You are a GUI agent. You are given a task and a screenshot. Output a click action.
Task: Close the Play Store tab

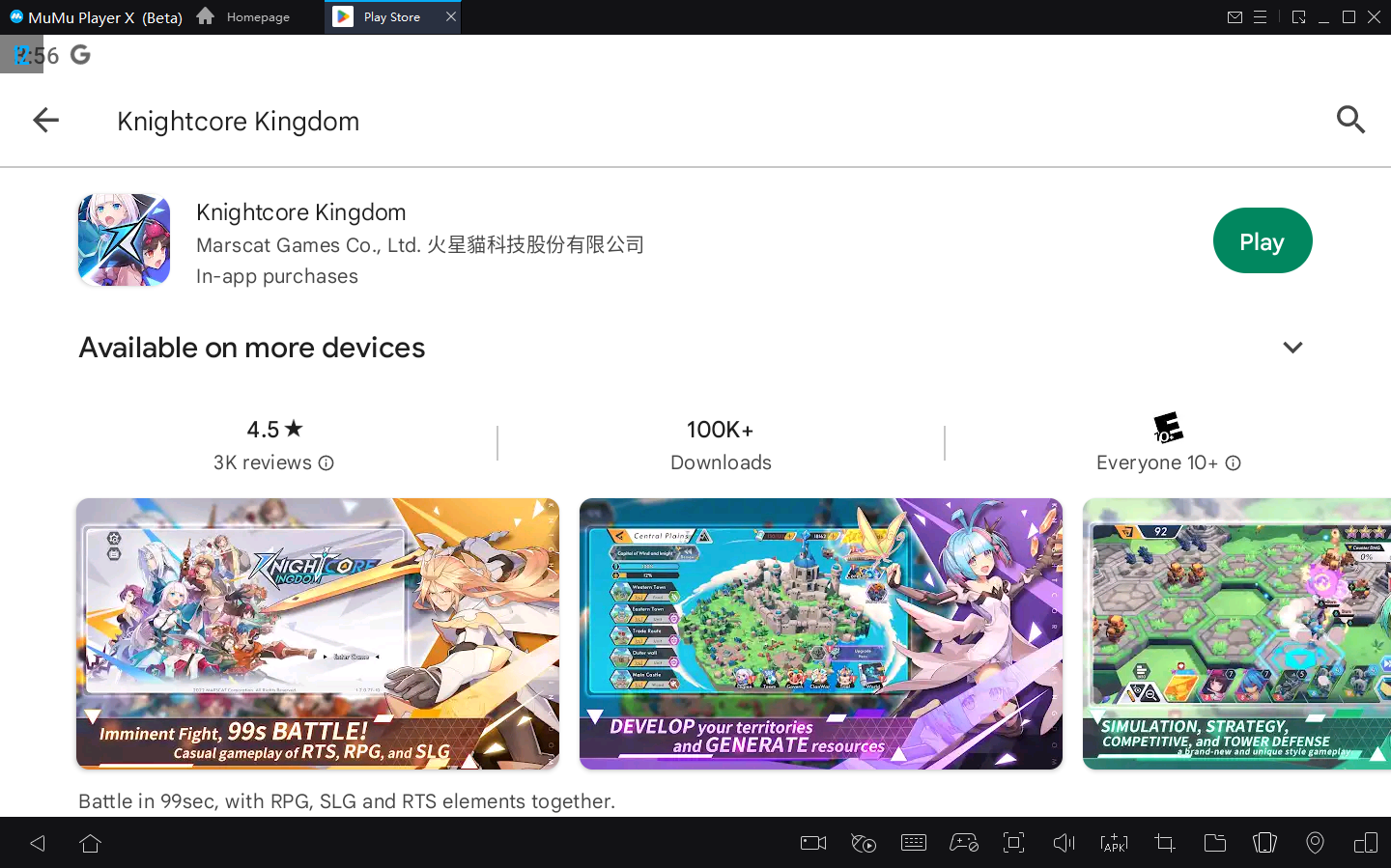[x=450, y=16]
